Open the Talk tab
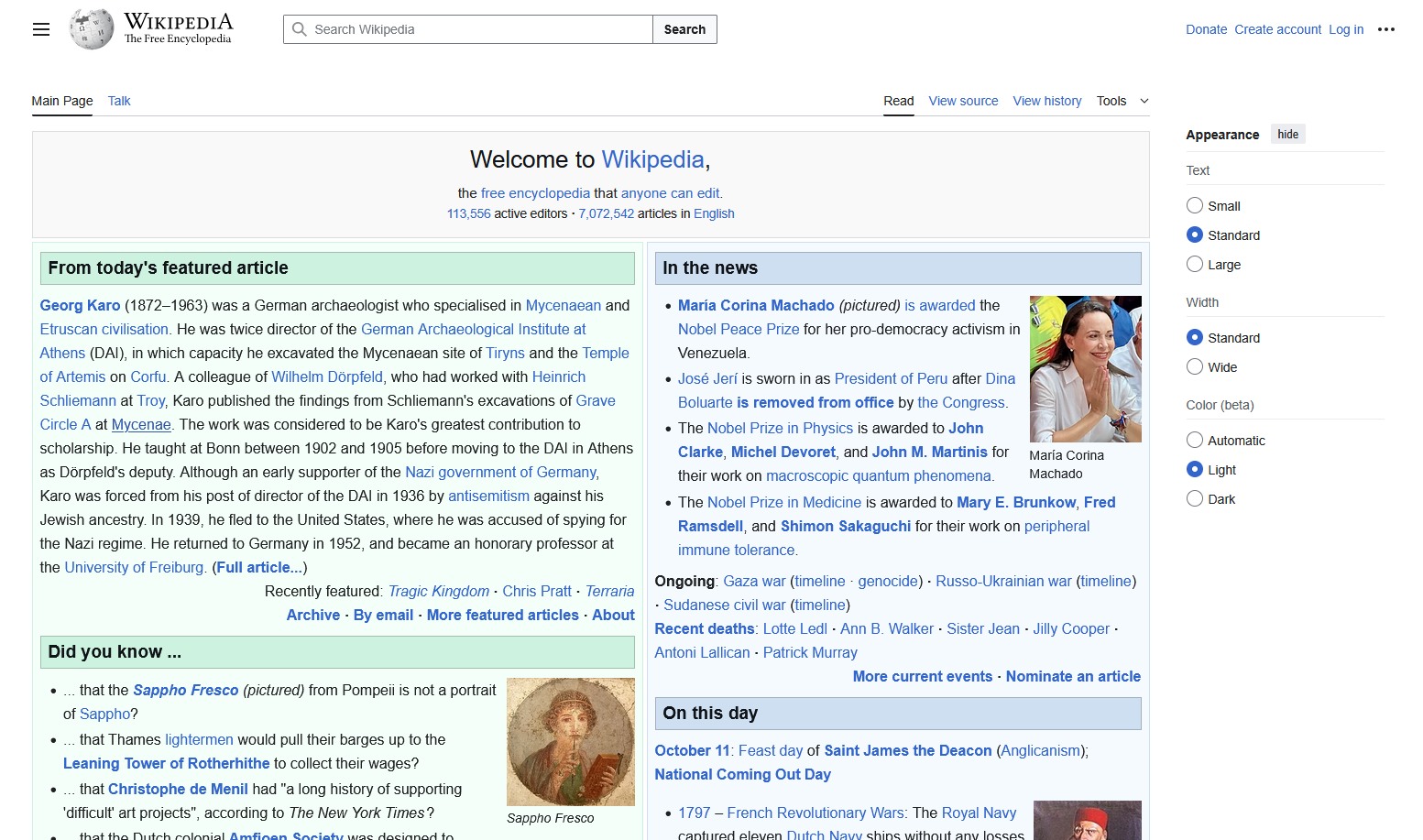 tap(119, 101)
